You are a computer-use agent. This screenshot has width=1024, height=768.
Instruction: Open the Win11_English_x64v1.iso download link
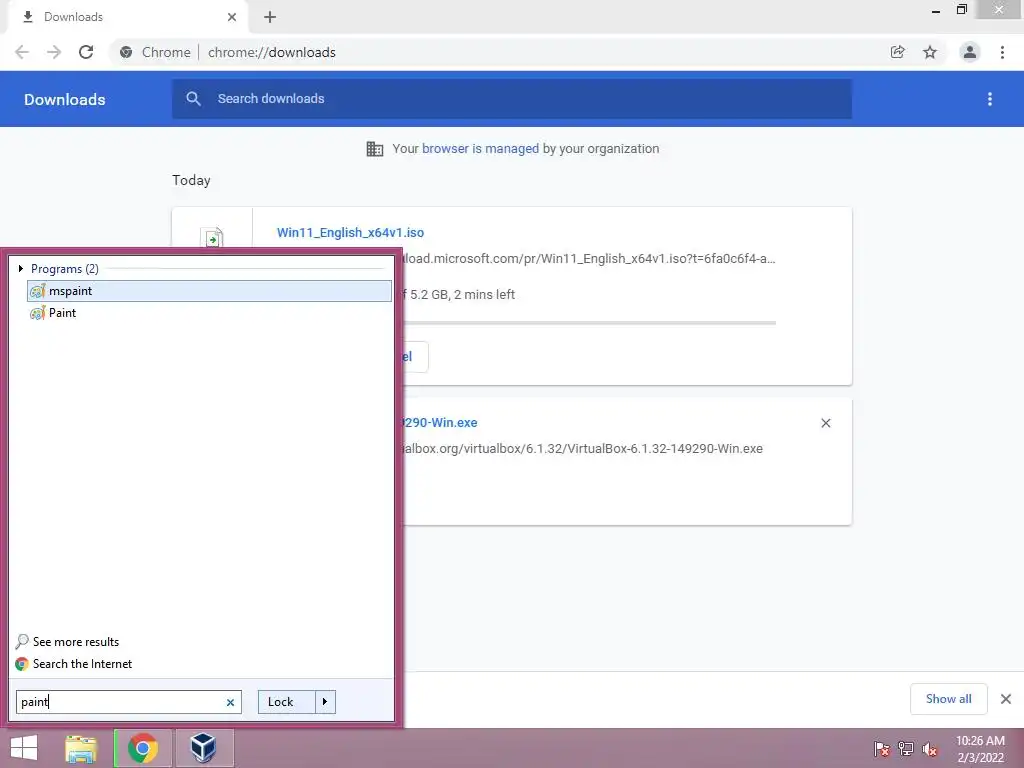coord(350,232)
